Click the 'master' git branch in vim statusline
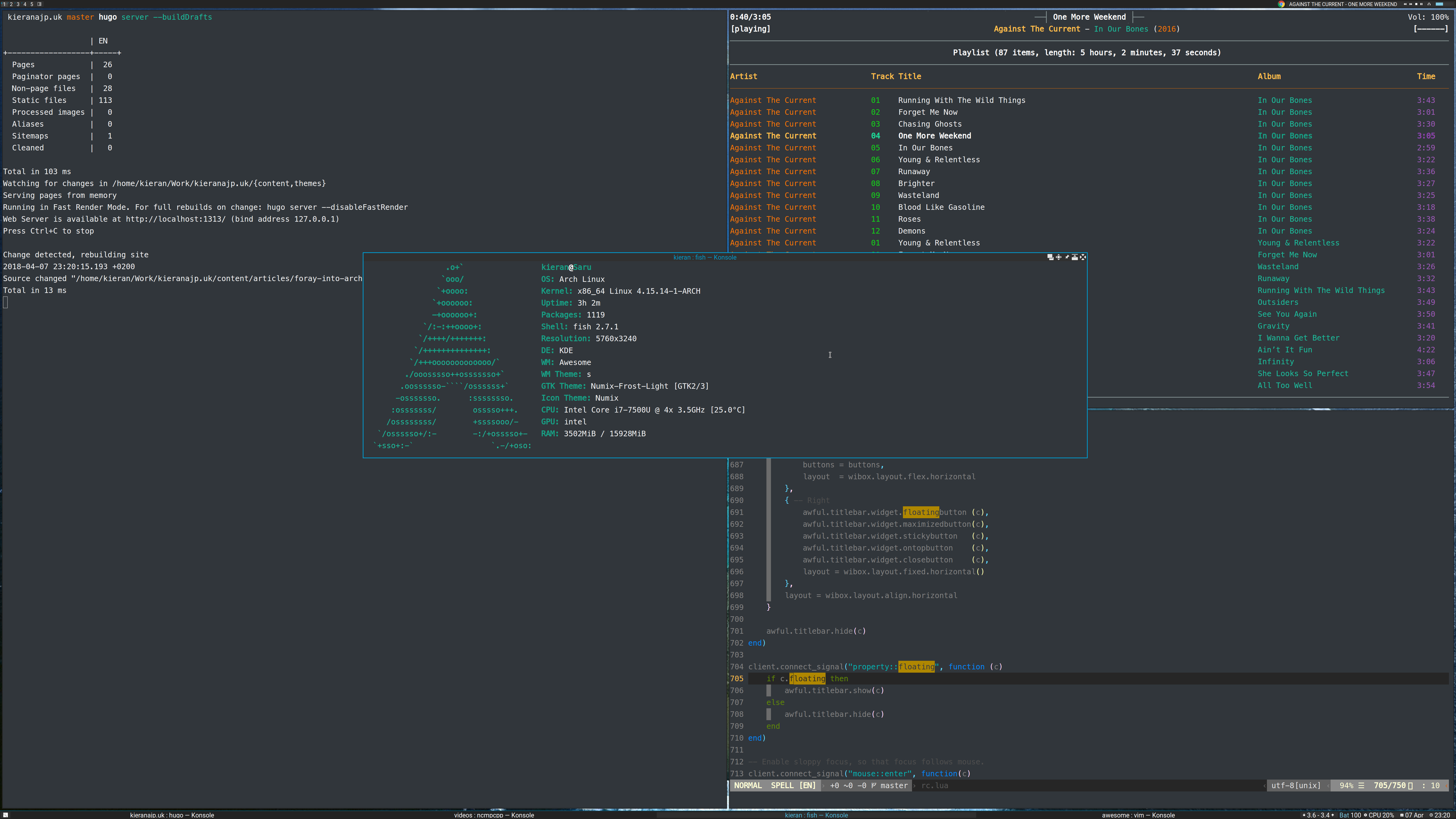Screen dimensions: 1456x819 tap(894, 786)
